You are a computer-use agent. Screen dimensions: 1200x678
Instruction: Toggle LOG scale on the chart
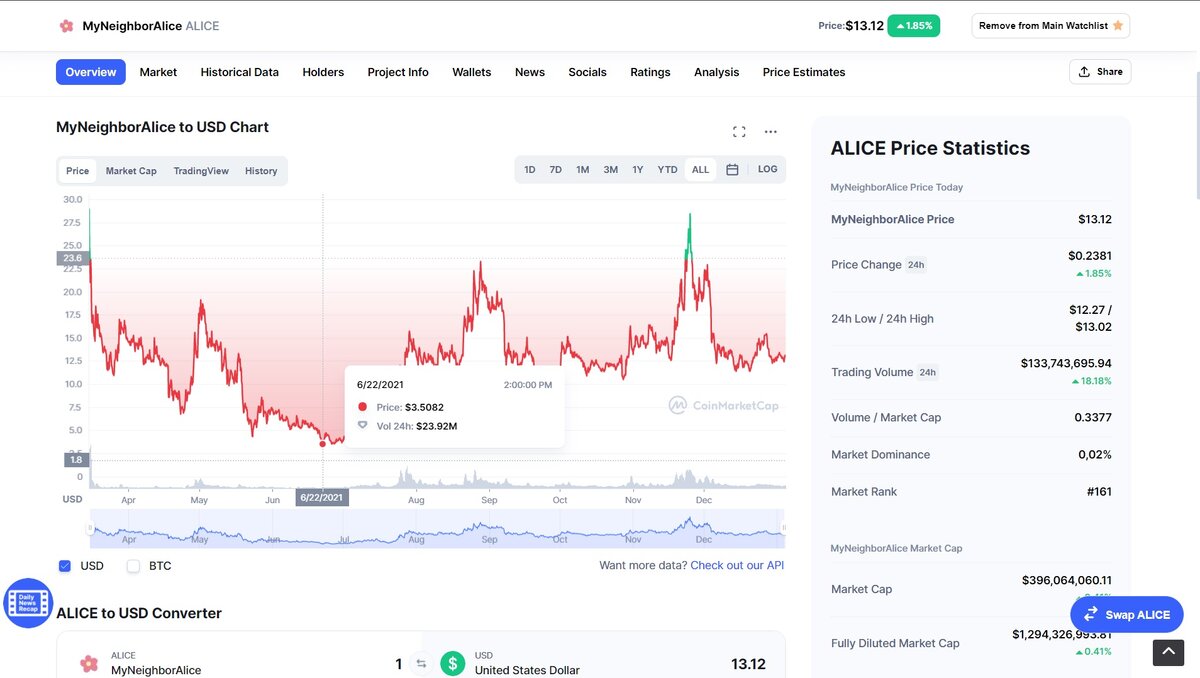point(767,170)
